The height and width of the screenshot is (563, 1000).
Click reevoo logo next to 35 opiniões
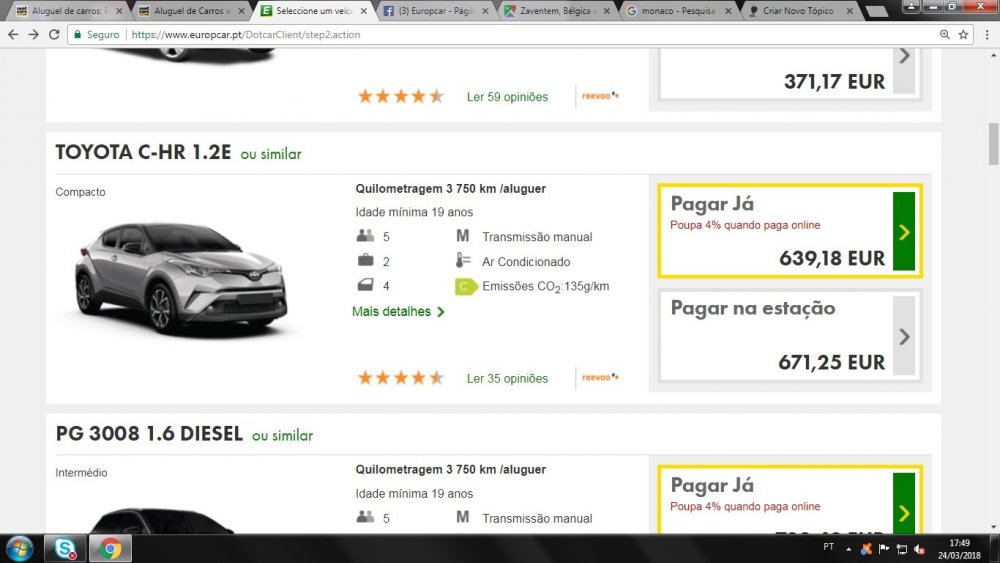coord(600,377)
